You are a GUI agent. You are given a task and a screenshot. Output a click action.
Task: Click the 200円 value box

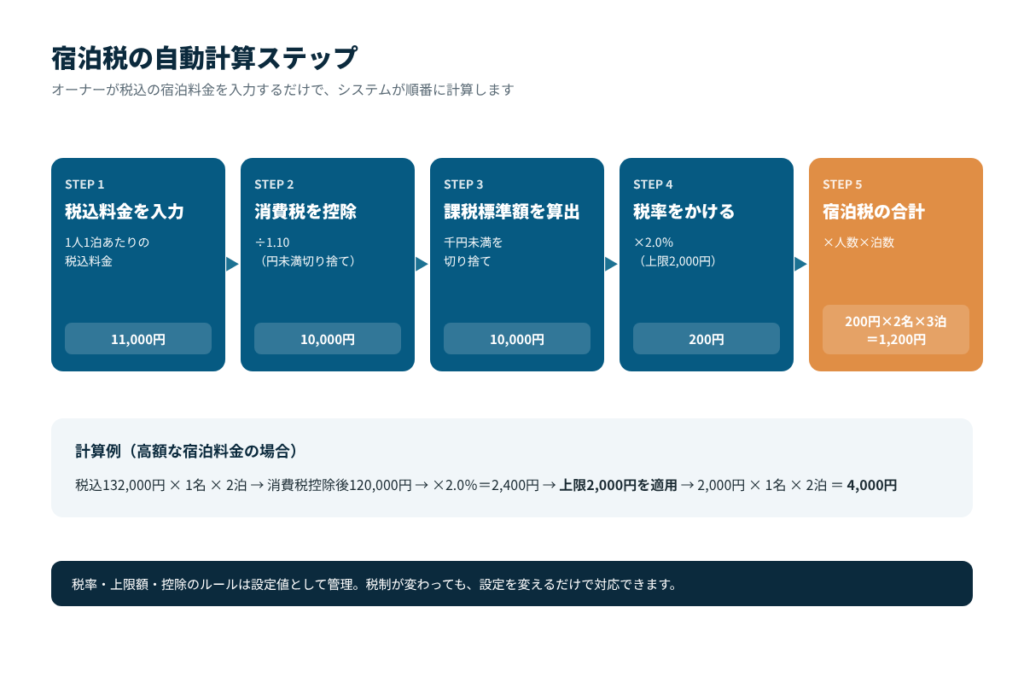pyautogui.click(x=706, y=339)
